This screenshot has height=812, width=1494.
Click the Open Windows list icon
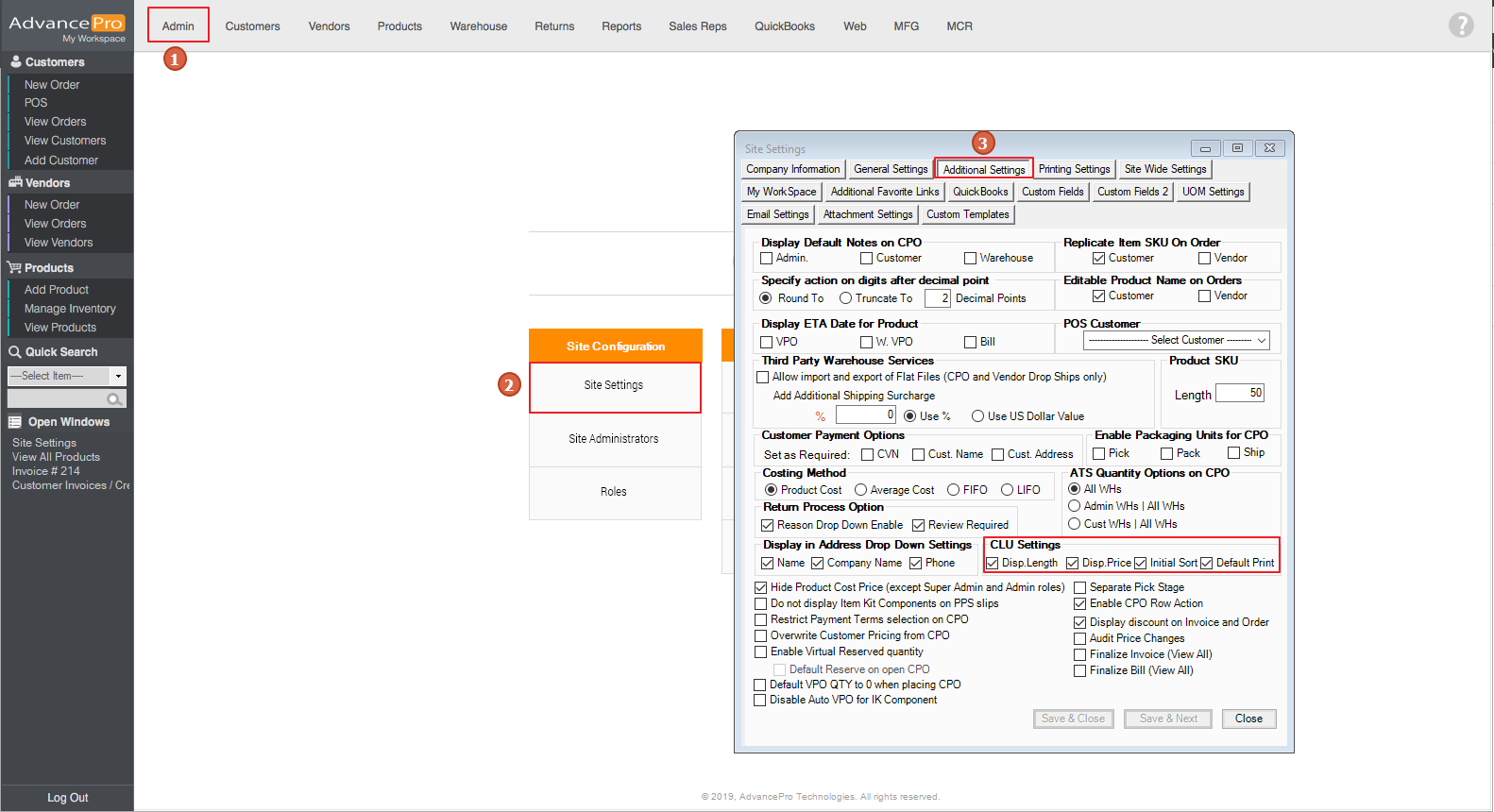tap(15, 422)
